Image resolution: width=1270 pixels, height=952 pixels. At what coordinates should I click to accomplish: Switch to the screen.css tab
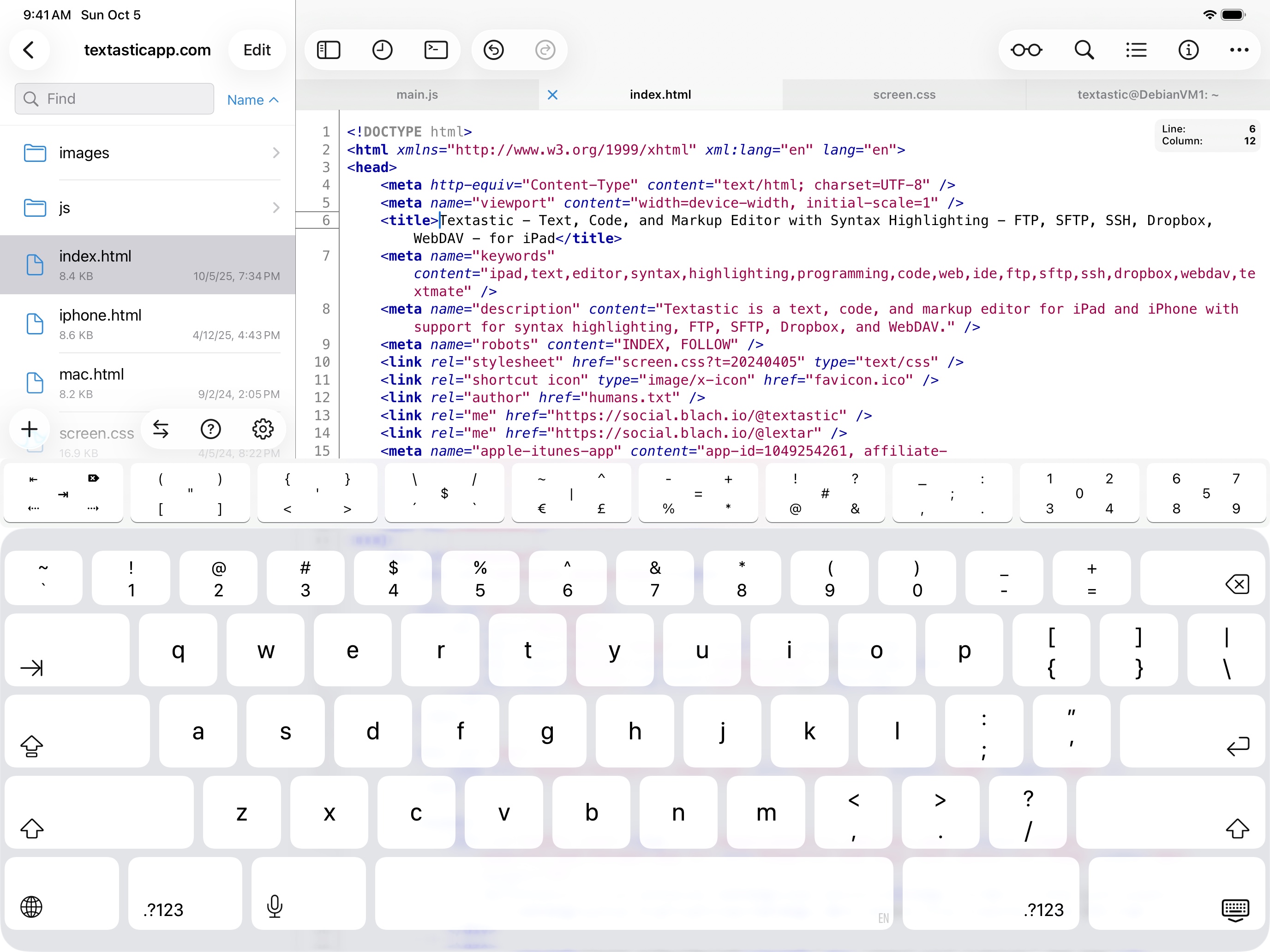(x=904, y=95)
